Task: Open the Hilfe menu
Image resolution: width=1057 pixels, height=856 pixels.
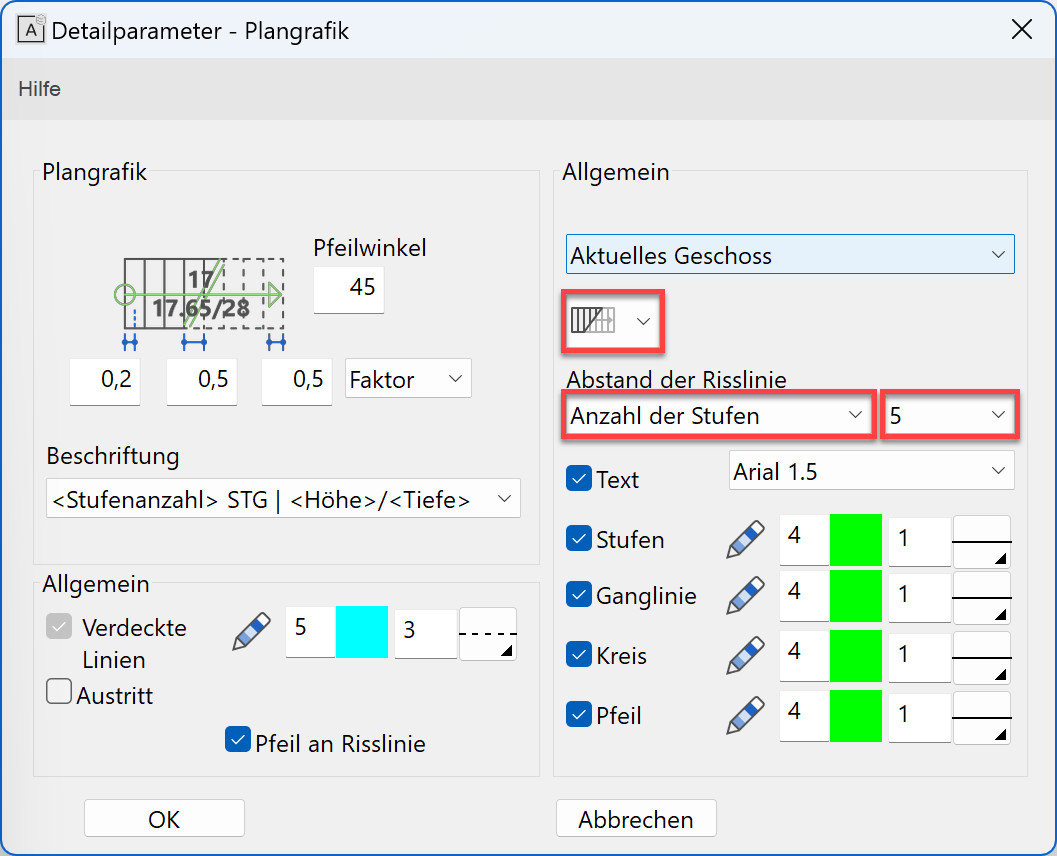Action: (38, 88)
